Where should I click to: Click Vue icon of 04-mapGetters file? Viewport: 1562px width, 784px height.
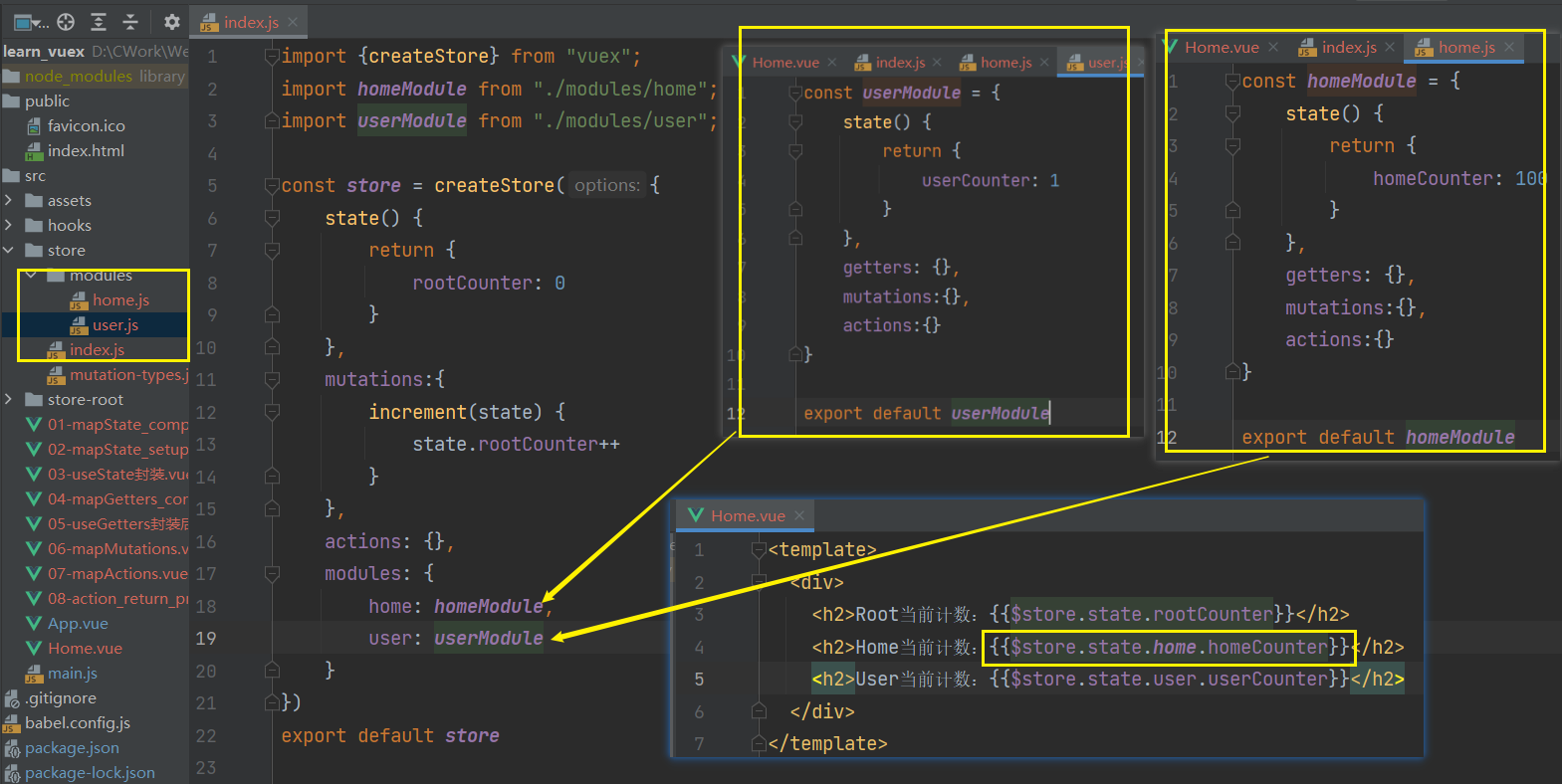[34, 499]
